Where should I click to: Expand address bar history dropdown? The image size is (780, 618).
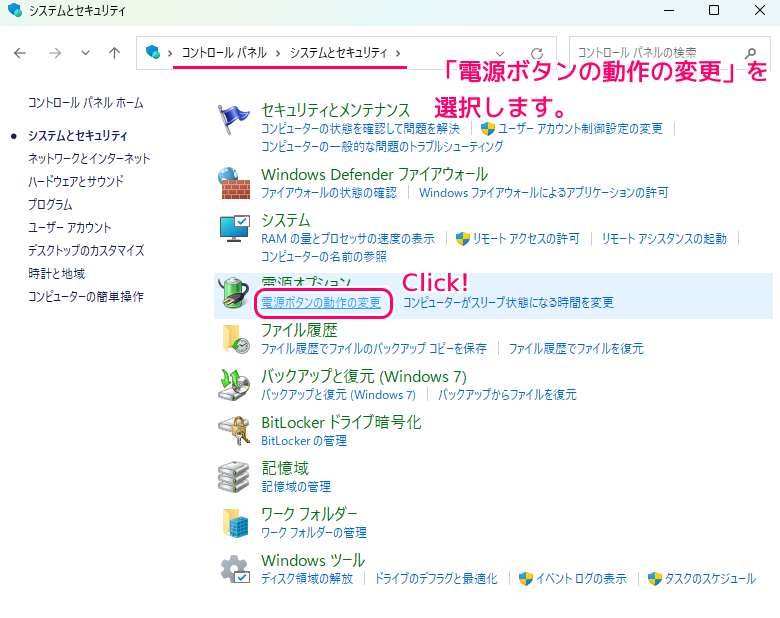[500, 53]
